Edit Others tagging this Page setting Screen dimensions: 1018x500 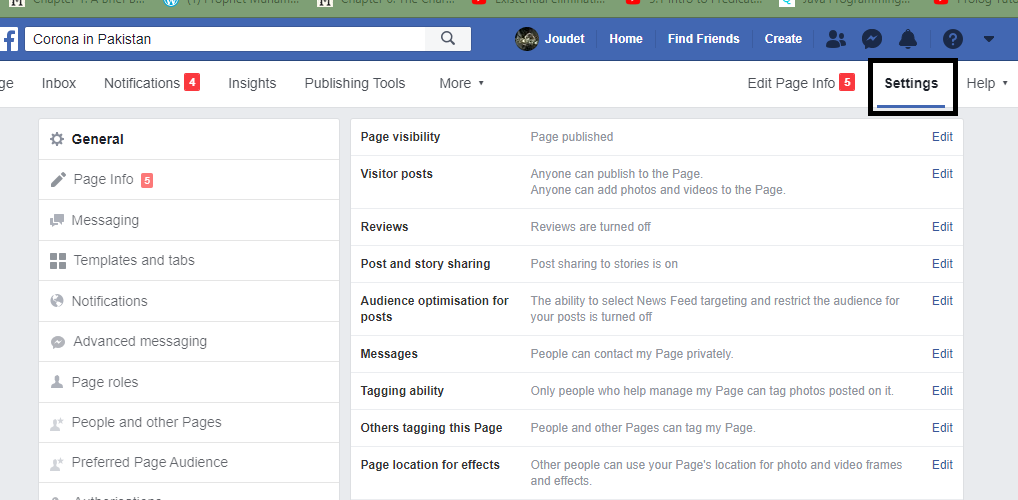point(943,428)
